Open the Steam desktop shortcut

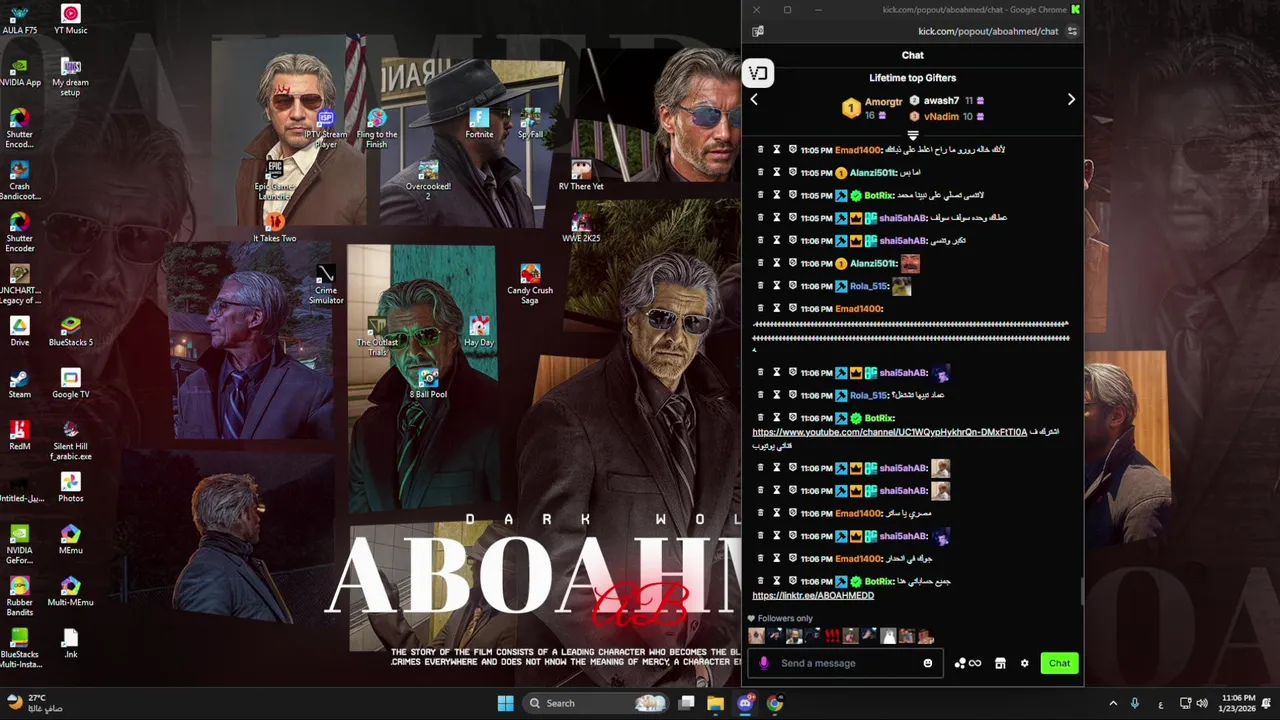pos(19,383)
